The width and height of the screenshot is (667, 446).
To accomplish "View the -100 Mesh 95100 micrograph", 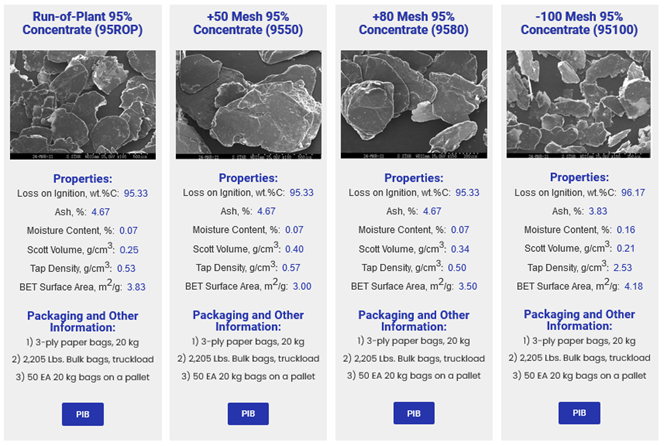I will [x=579, y=105].
